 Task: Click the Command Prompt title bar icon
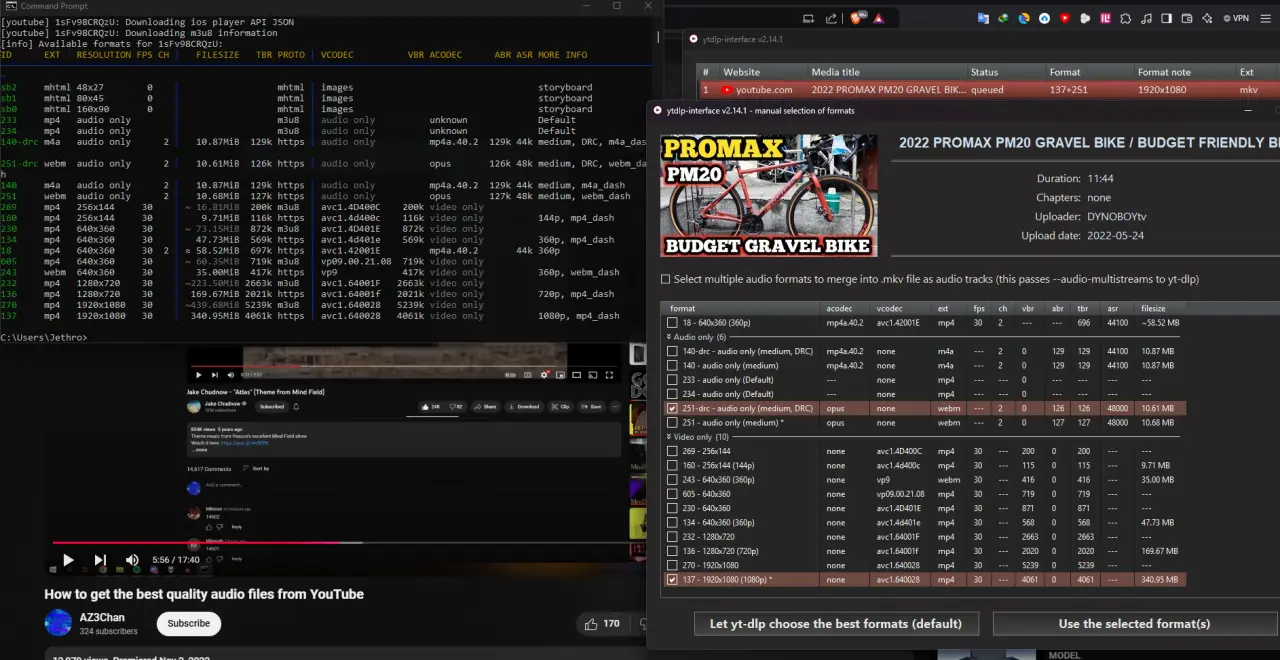(x=9, y=6)
